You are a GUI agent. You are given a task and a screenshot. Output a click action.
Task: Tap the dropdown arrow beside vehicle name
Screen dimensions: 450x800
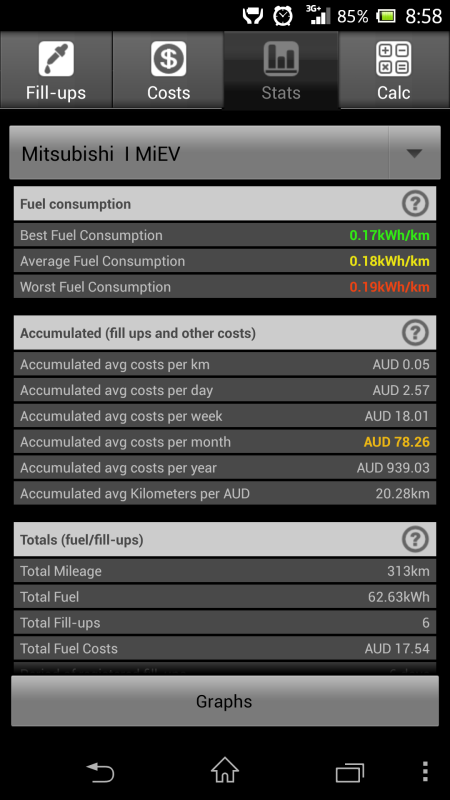pos(414,153)
